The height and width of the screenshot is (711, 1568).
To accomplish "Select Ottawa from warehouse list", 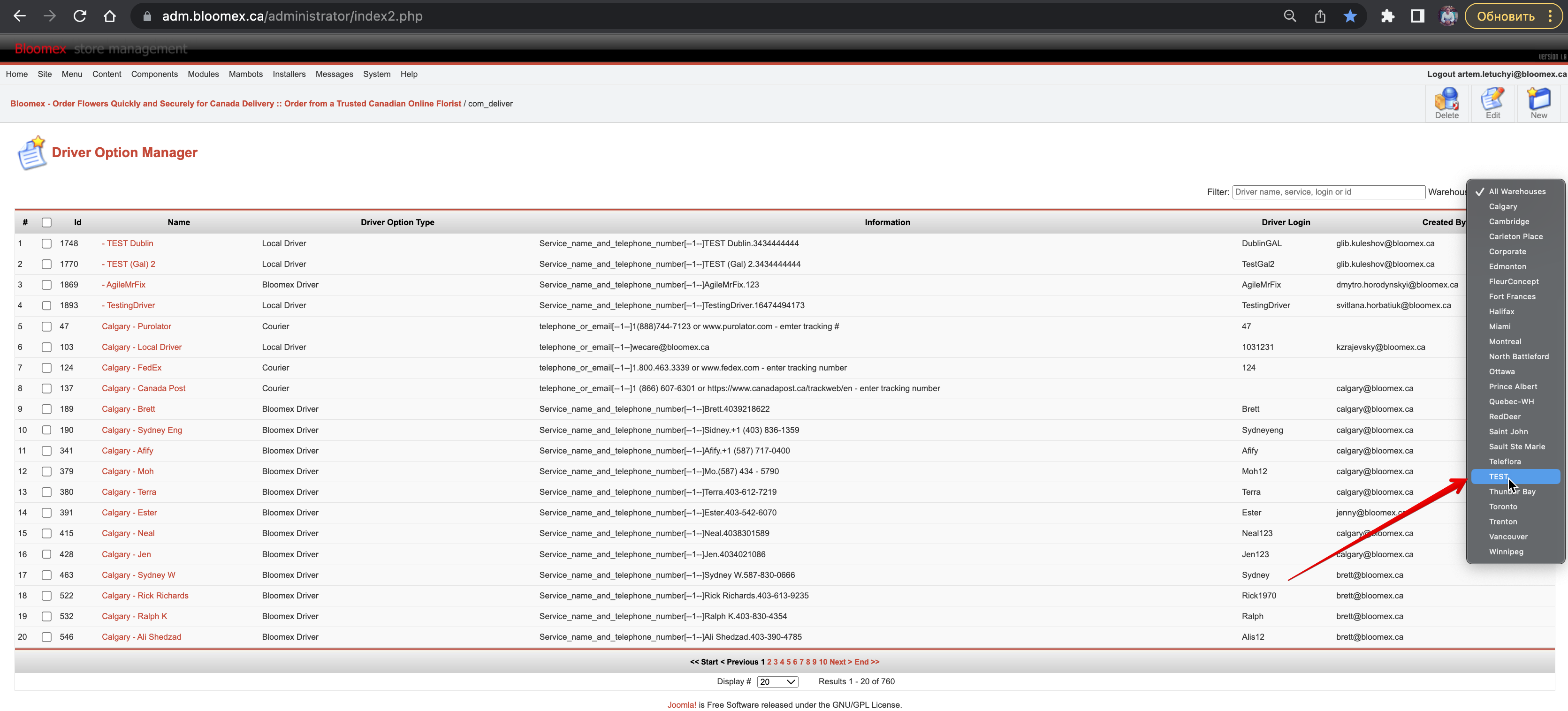I will (x=1515, y=371).
